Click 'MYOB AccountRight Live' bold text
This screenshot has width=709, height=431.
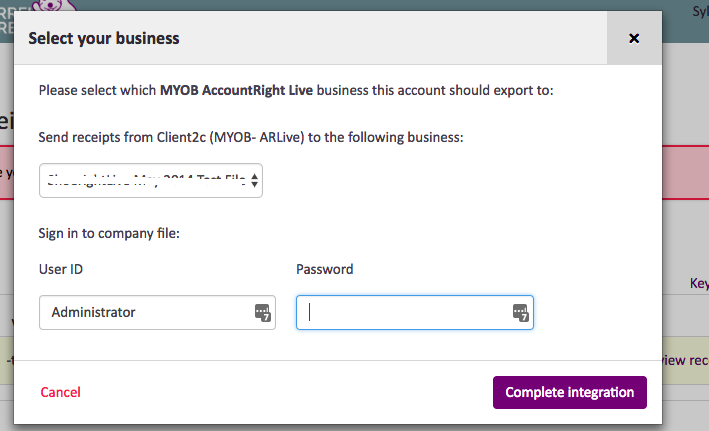tap(236, 90)
